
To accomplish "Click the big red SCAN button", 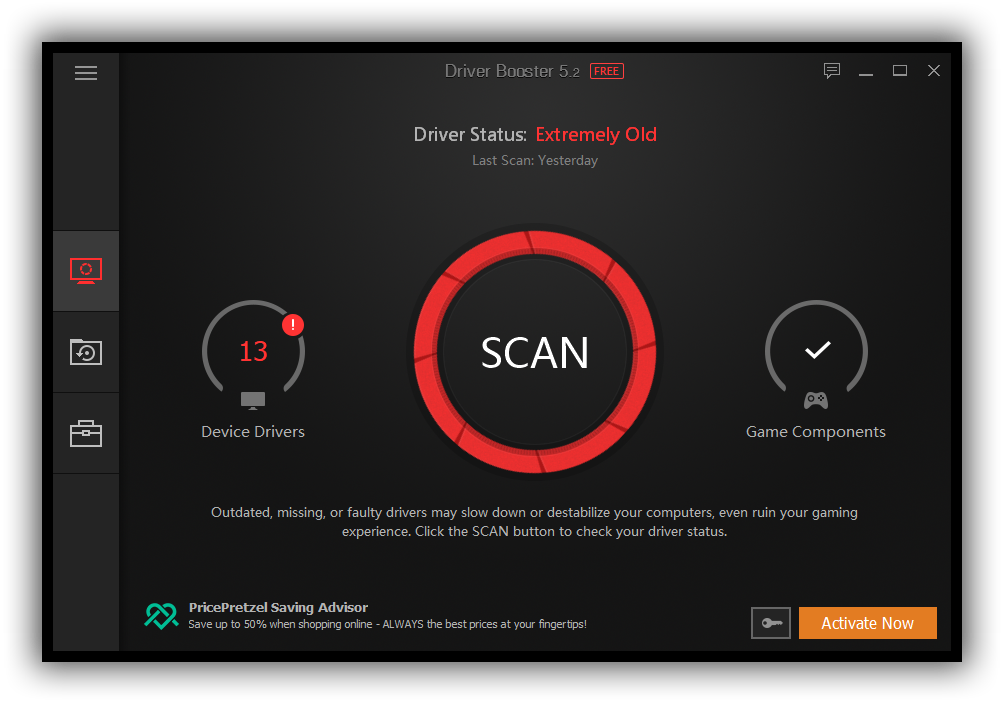I will click(535, 352).
